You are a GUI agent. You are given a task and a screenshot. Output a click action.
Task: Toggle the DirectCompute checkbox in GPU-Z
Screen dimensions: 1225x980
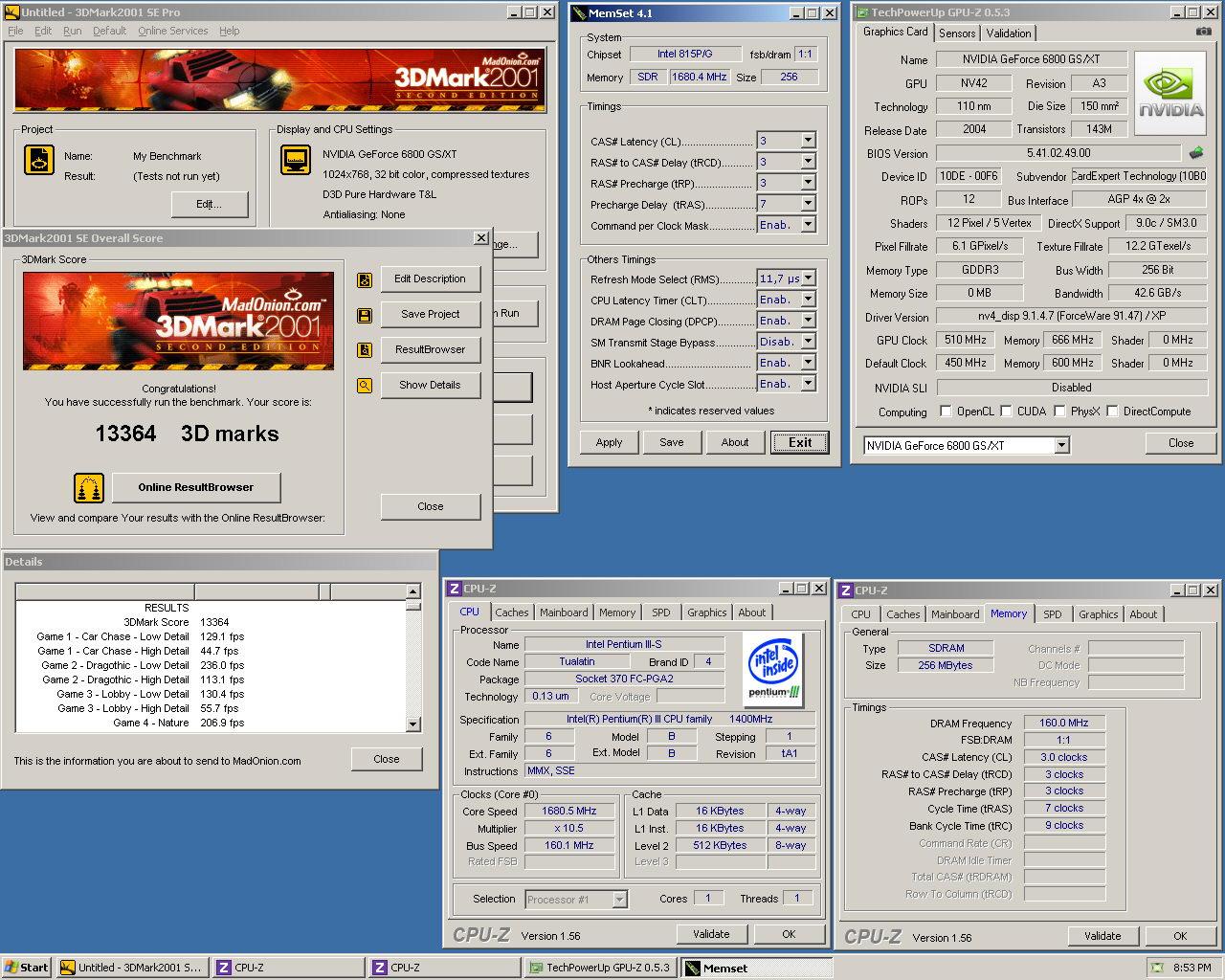(1112, 412)
